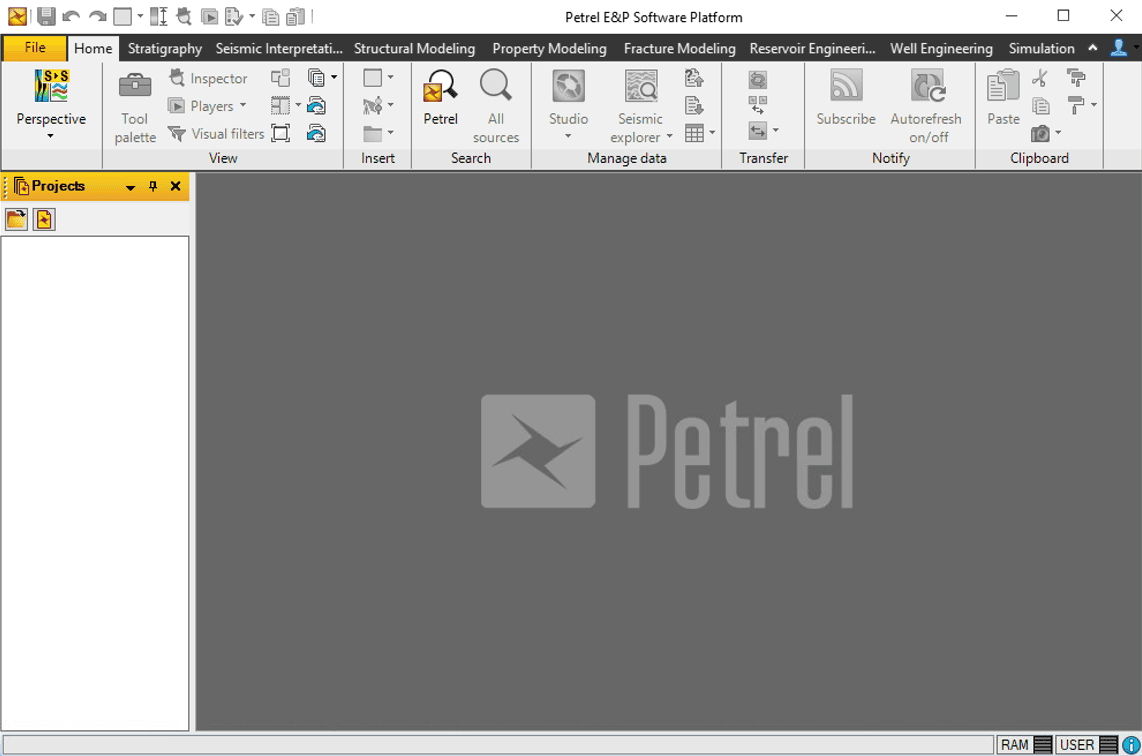The width and height of the screenshot is (1142, 756).
Task: Click the Visual filters funnel icon
Action: (177, 133)
